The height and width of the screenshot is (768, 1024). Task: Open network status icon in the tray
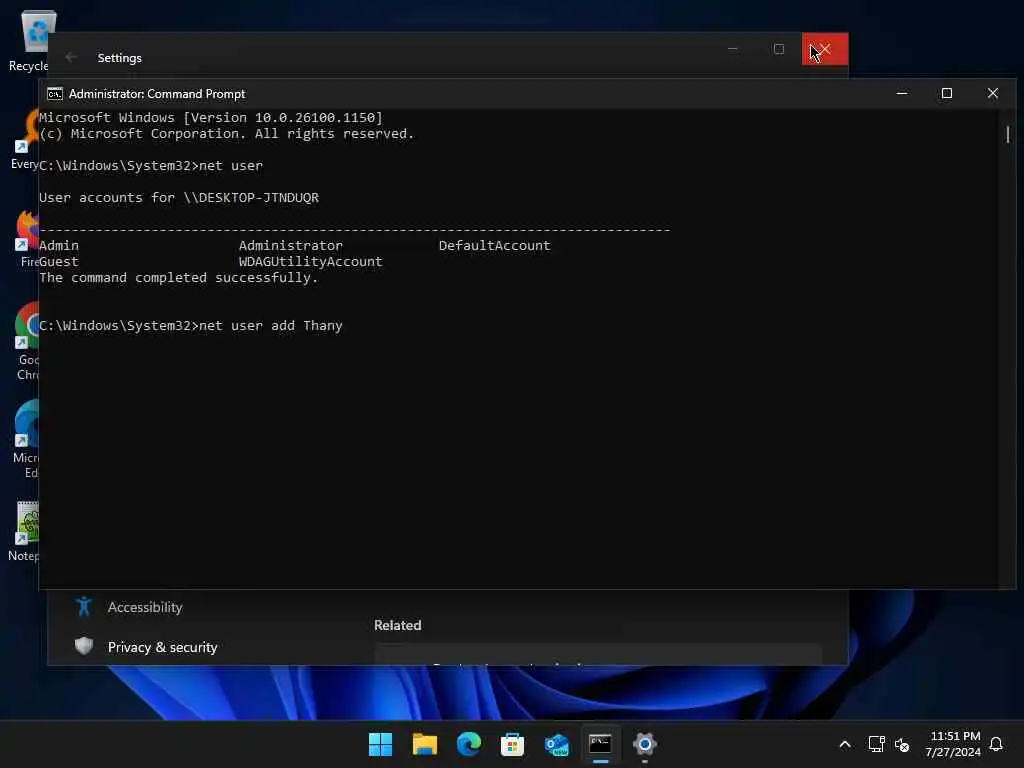876,744
